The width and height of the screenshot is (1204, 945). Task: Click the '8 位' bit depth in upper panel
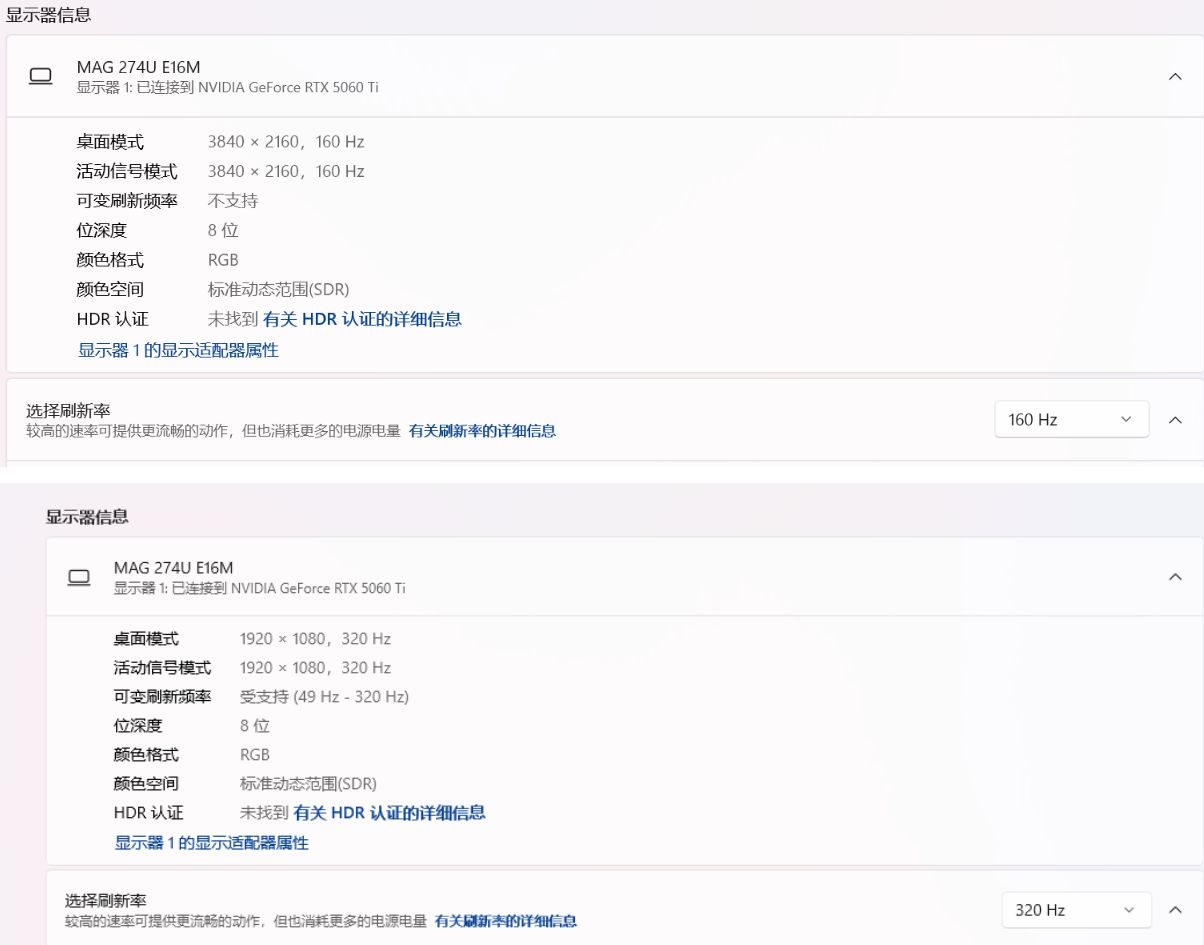(x=223, y=230)
